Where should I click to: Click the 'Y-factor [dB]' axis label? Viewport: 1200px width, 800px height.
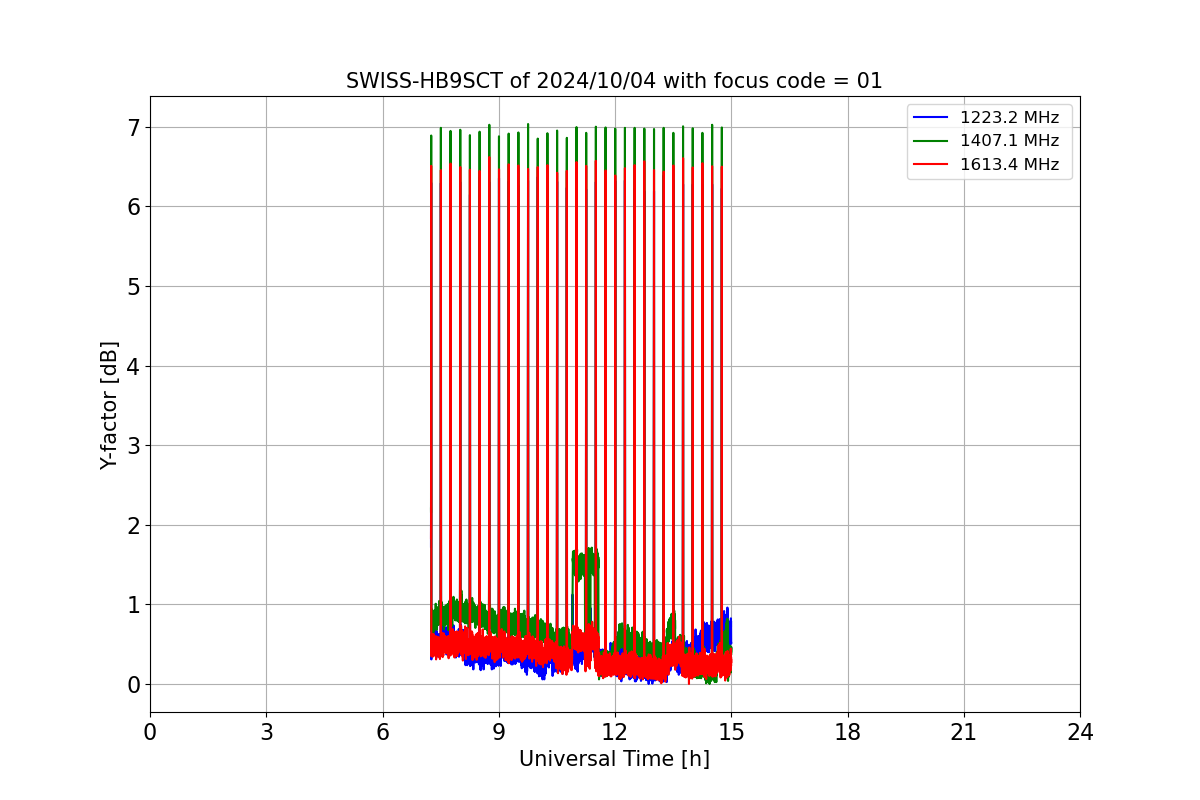coord(109,405)
